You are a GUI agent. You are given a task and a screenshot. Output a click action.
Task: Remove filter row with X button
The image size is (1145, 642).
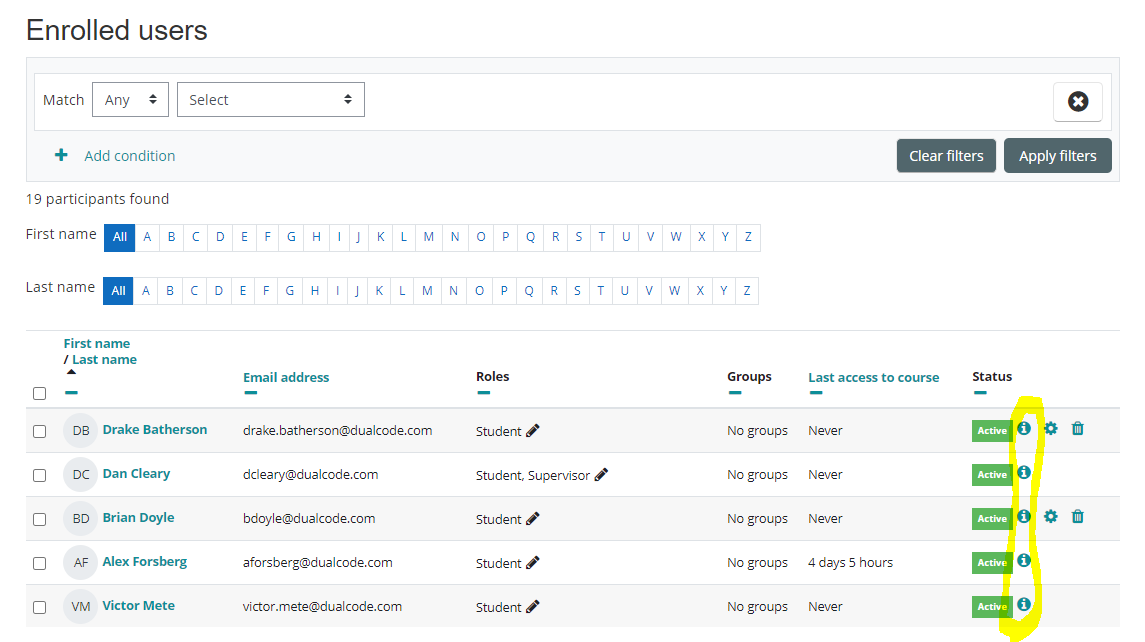coord(1077,101)
